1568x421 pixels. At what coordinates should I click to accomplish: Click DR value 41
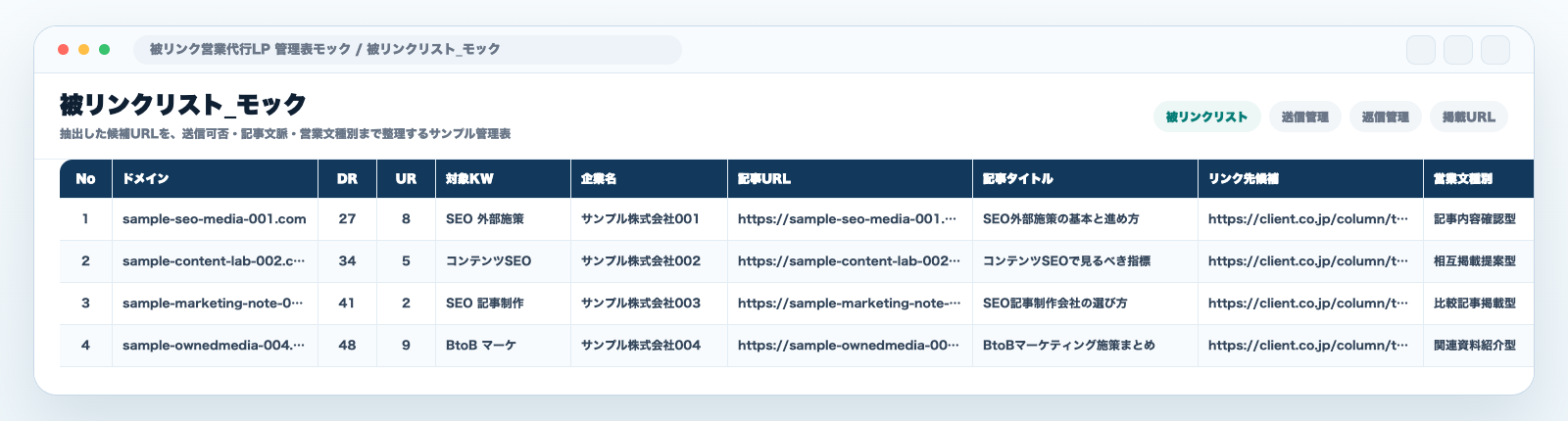click(x=347, y=304)
